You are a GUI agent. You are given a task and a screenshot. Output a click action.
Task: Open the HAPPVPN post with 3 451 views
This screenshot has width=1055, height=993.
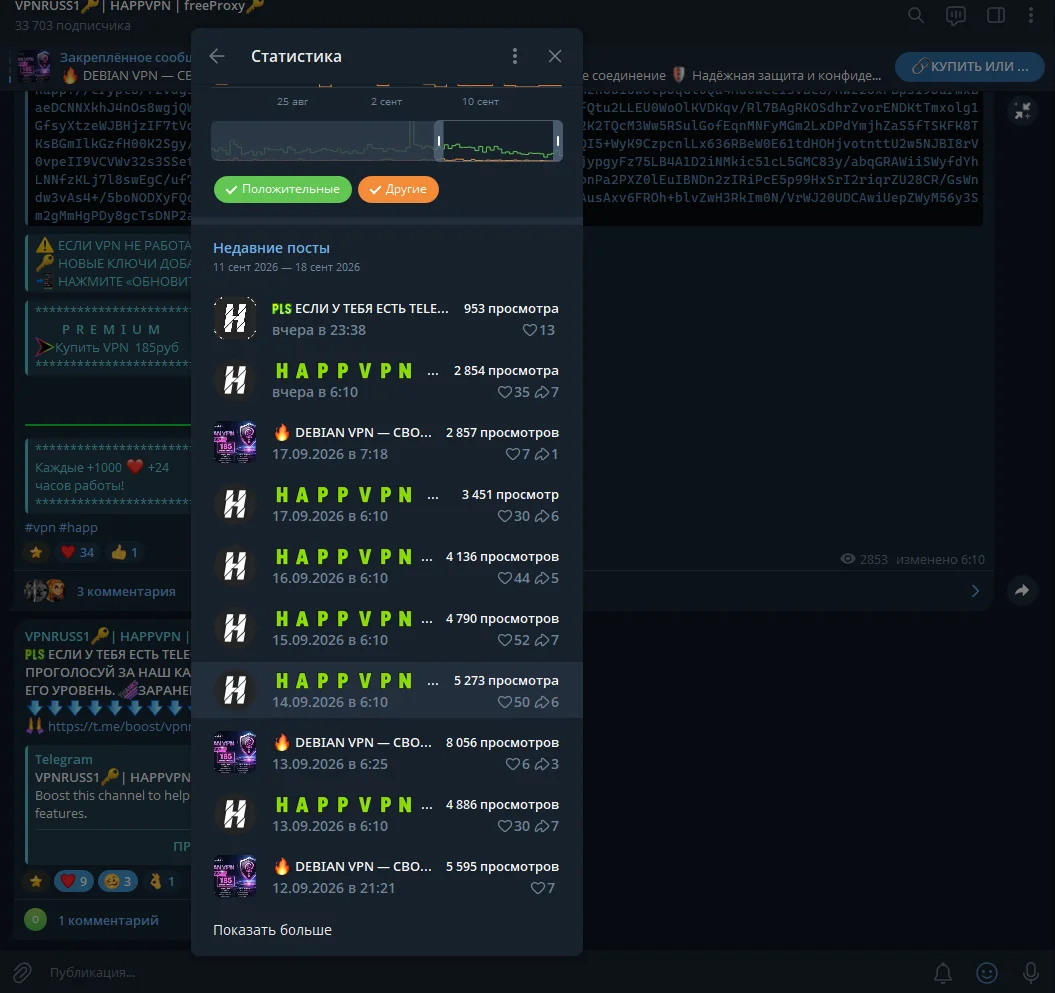[387, 505]
